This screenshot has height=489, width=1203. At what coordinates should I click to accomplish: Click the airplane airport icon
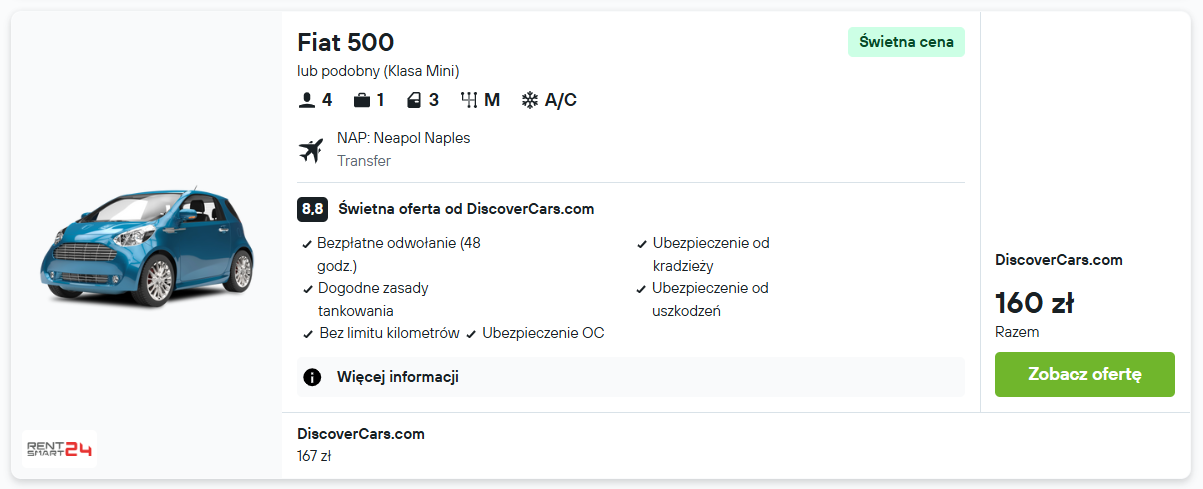pos(312,150)
